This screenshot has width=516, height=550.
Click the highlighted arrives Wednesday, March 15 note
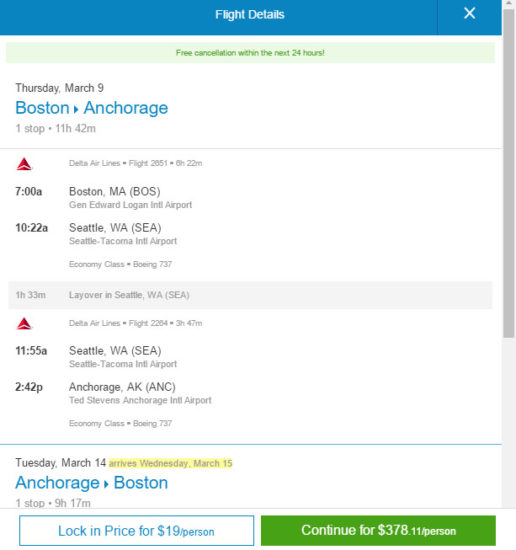[170, 463]
